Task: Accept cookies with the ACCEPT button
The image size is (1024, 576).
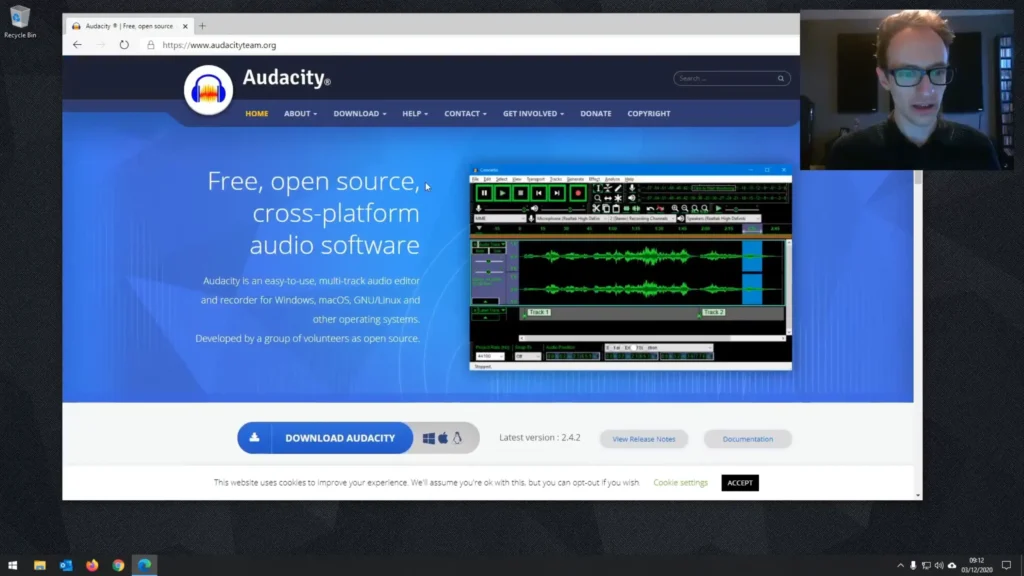Action: coord(740,483)
